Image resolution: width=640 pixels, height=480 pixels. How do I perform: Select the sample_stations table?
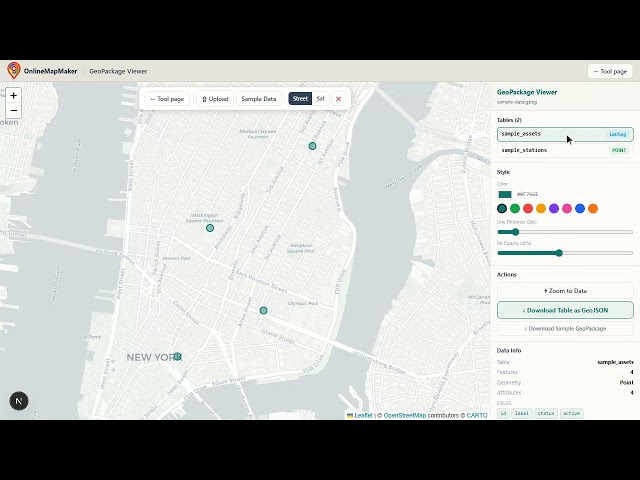565,150
